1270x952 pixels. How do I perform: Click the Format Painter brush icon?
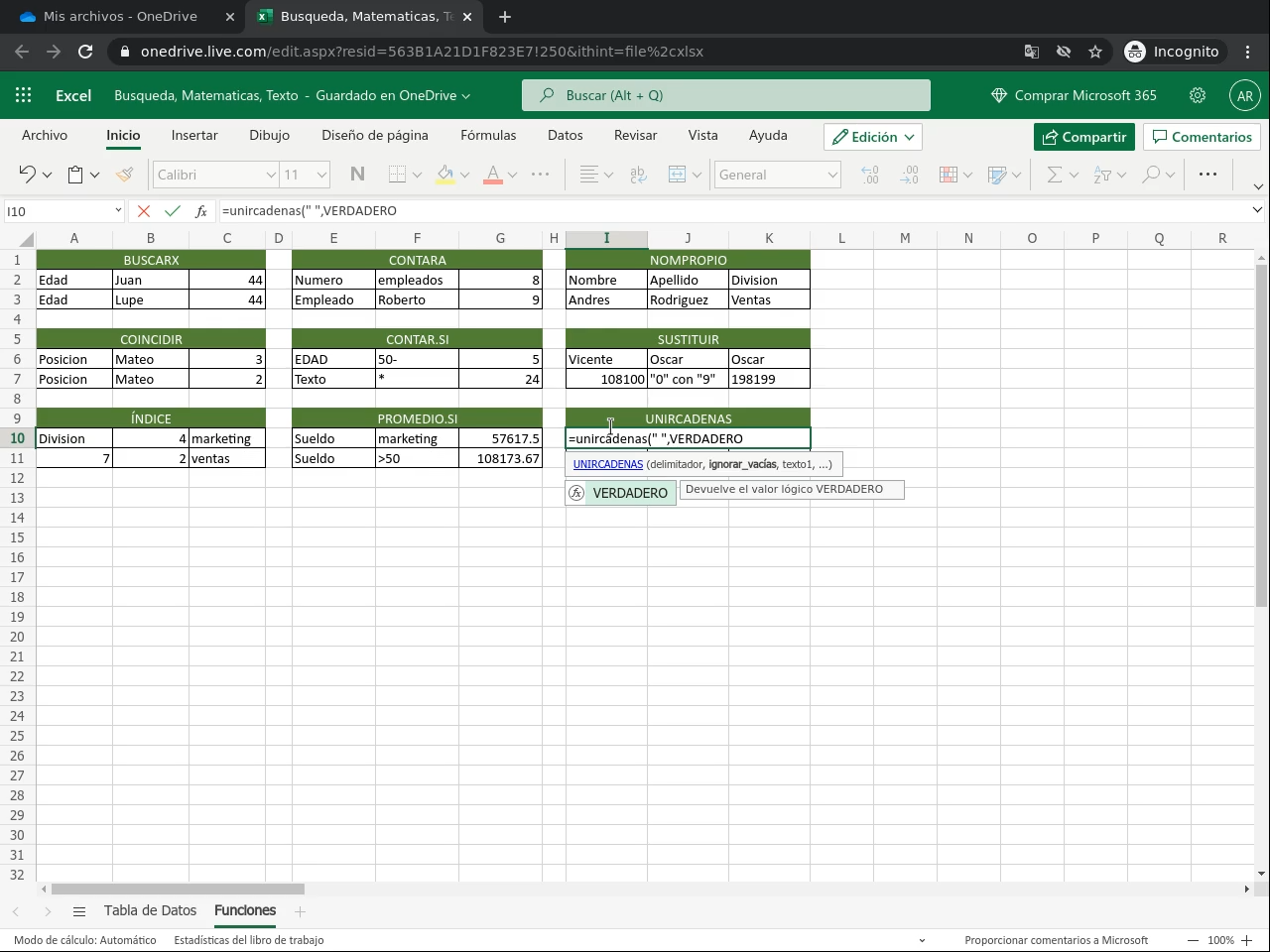124,175
